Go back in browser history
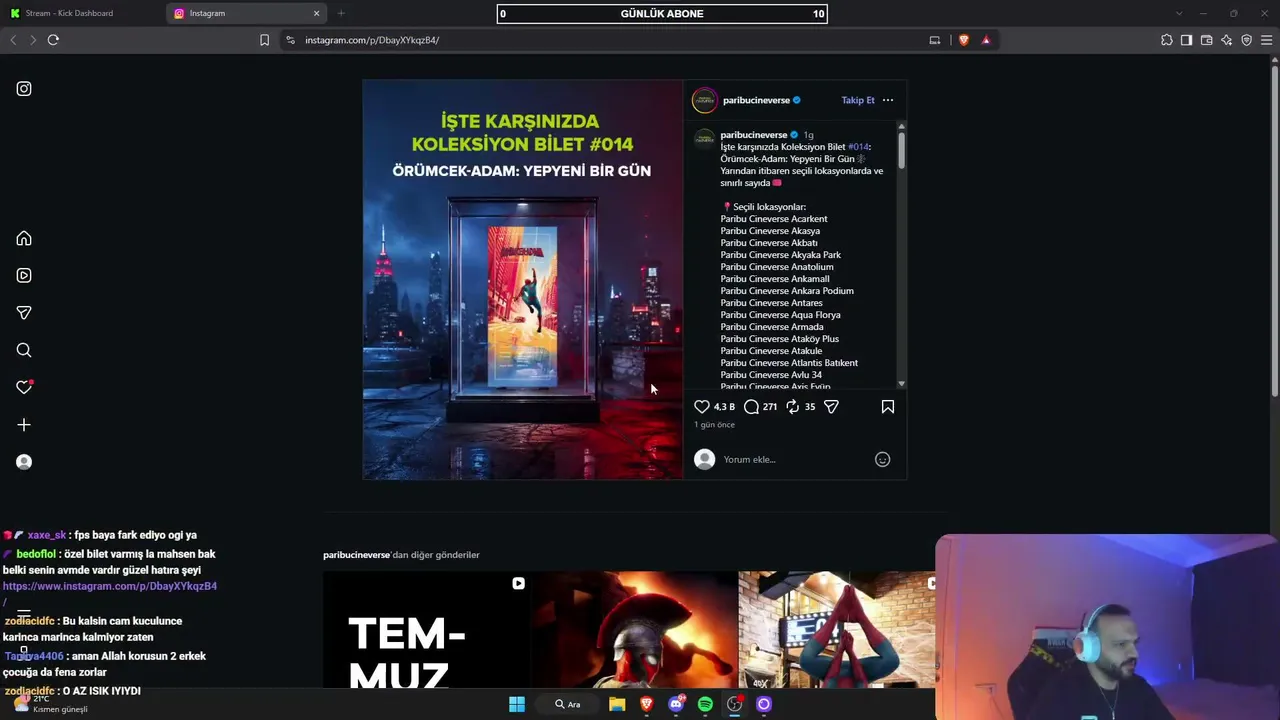 click(13, 40)
